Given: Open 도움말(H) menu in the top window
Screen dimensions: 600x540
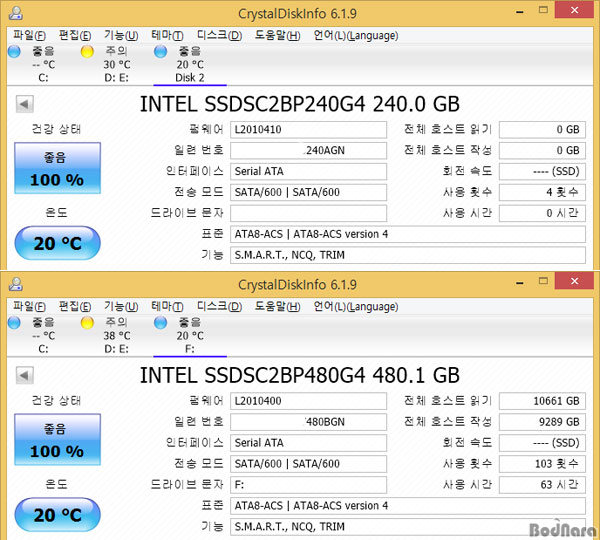Looking at the screenshot, I should (x=277, y=36).
